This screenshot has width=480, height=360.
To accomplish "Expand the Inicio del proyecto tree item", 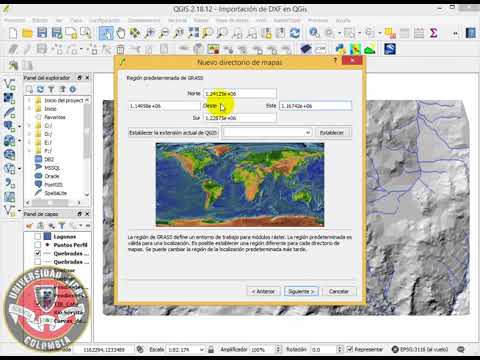I will click(x=29, y=100).
